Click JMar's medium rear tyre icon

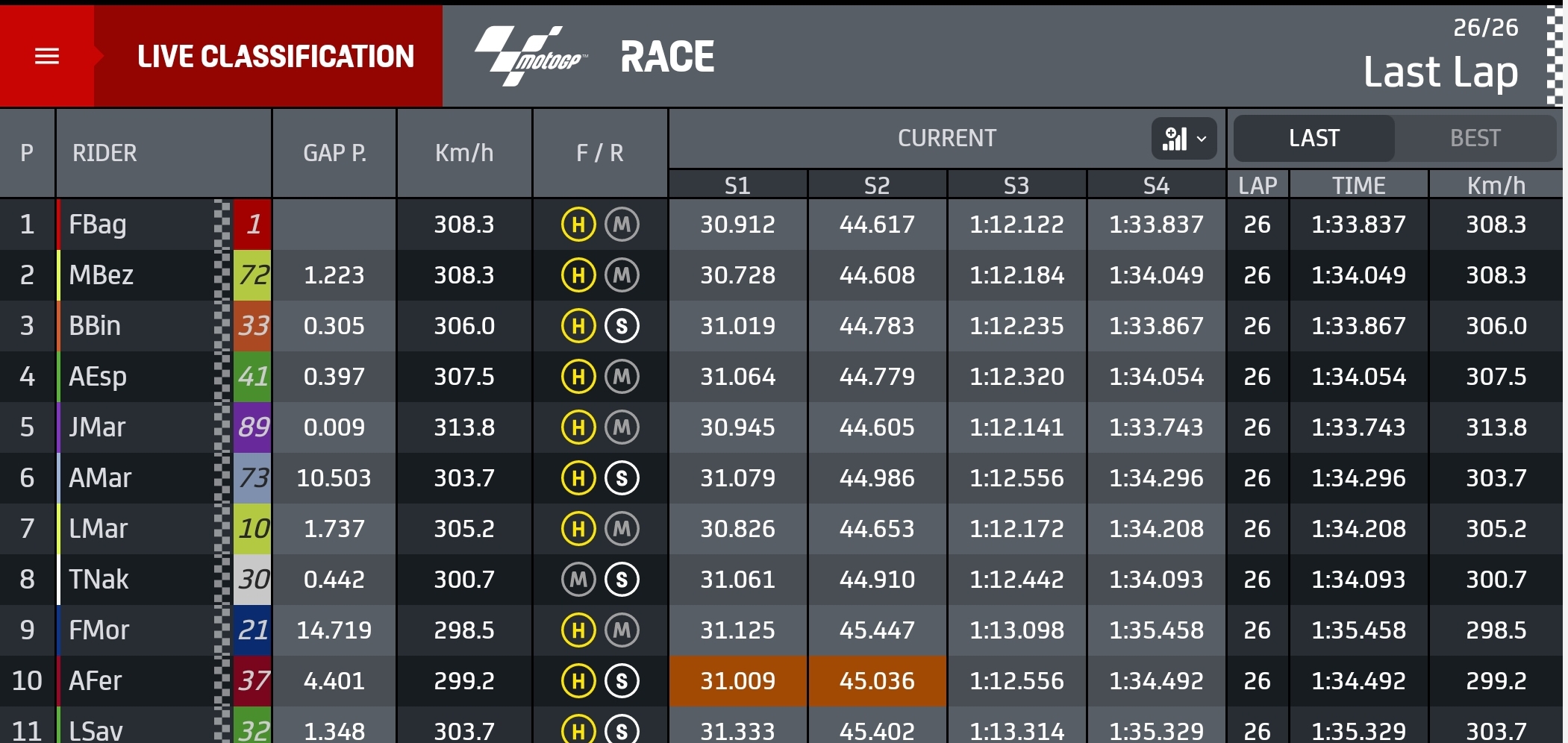coord(622,427)
